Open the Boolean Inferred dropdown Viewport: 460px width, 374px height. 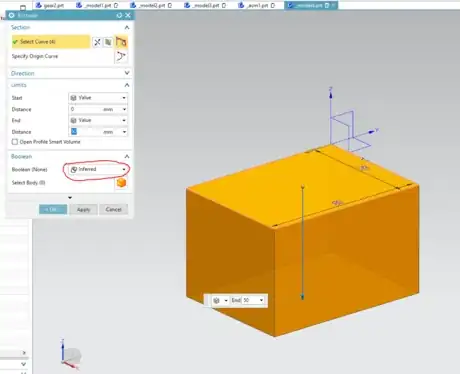(x=98, y=169)
